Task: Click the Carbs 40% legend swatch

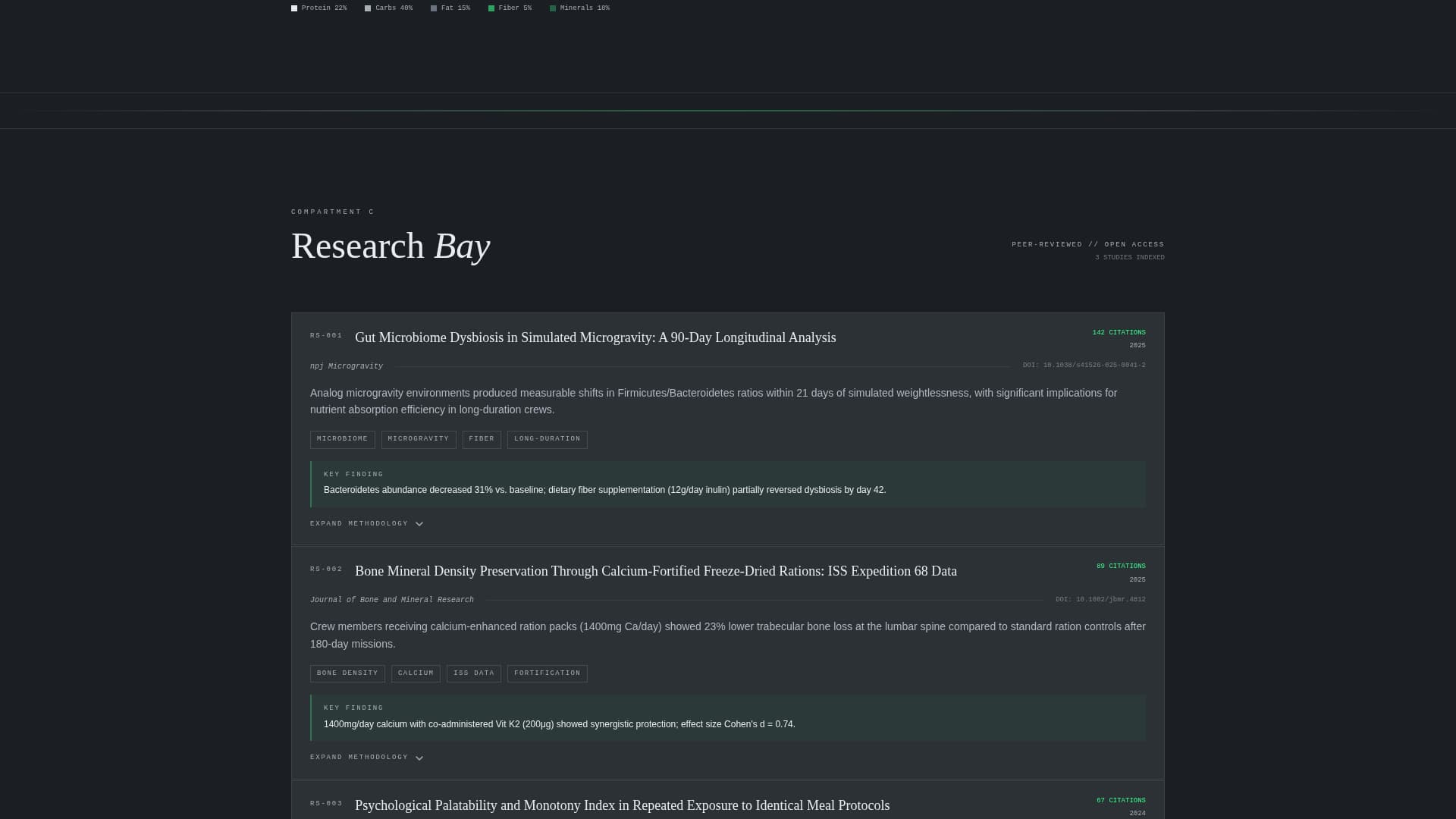Action: tap(368, 8)
